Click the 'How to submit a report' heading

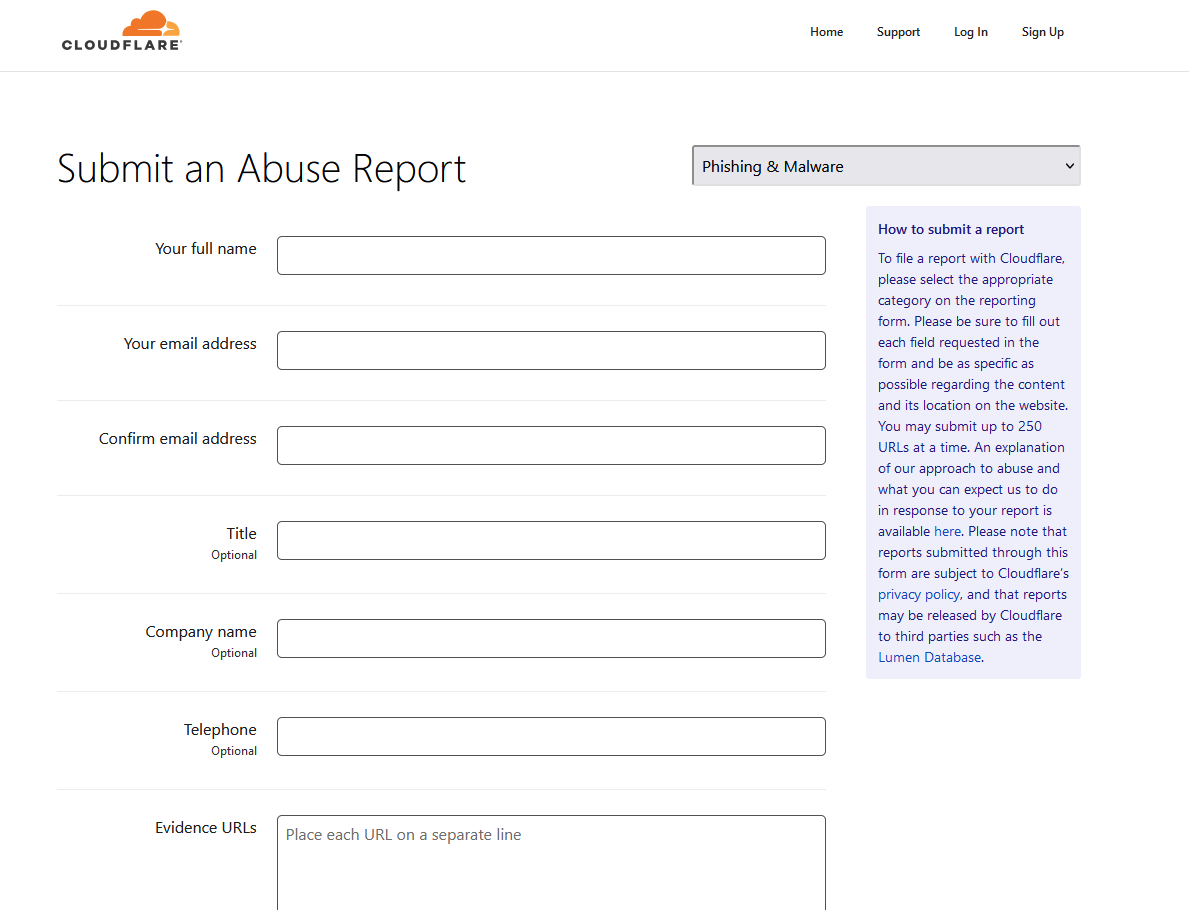pos(951,229)
